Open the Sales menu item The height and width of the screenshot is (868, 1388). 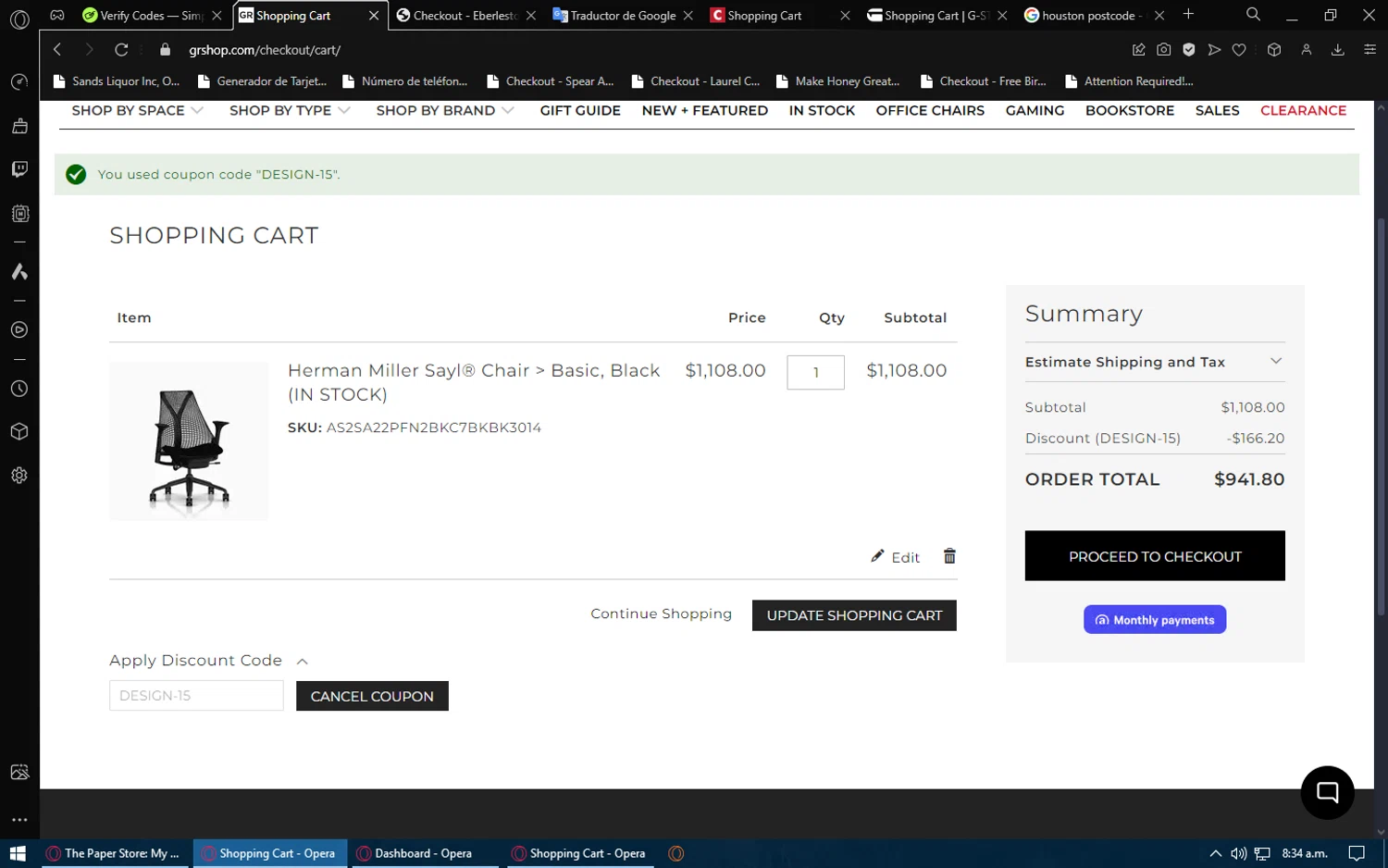pyautogui.click(x=1217, y=110)
